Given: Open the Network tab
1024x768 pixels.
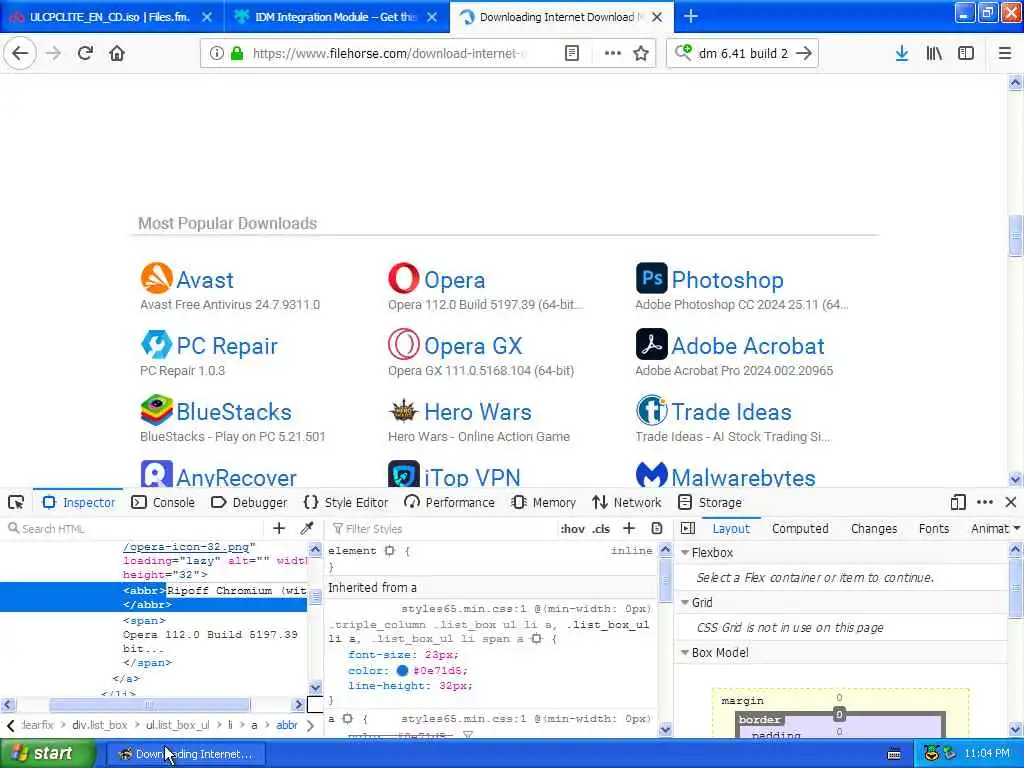Looking at the screenshot, I should coord(627,502).
